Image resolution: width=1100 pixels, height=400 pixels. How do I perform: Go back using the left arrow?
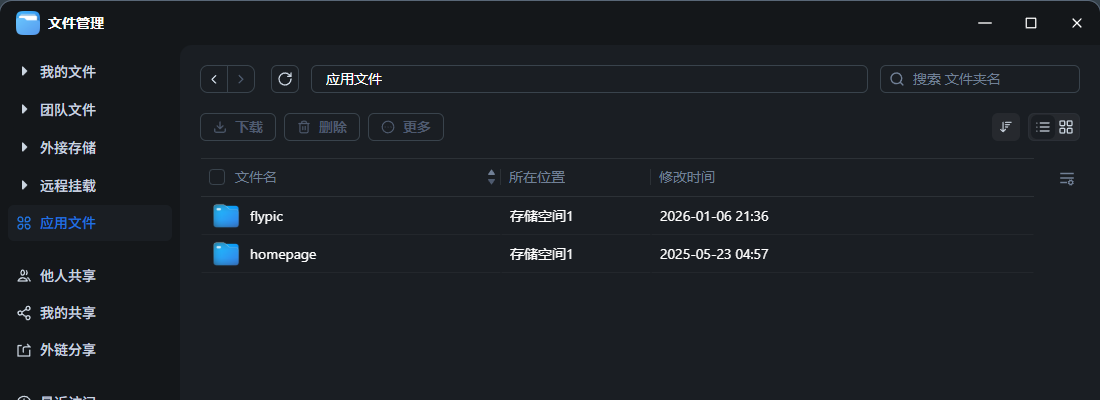214,79
